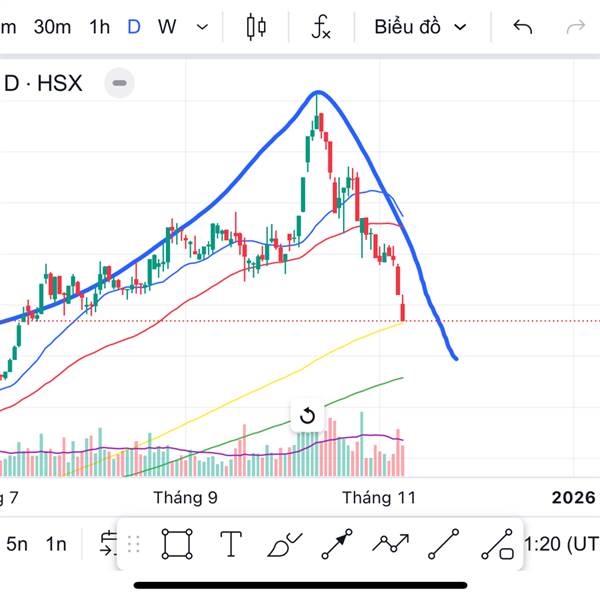Switch to the 30m timeframe
Screen dimensions: 600x600
click(x=52, y=27)
